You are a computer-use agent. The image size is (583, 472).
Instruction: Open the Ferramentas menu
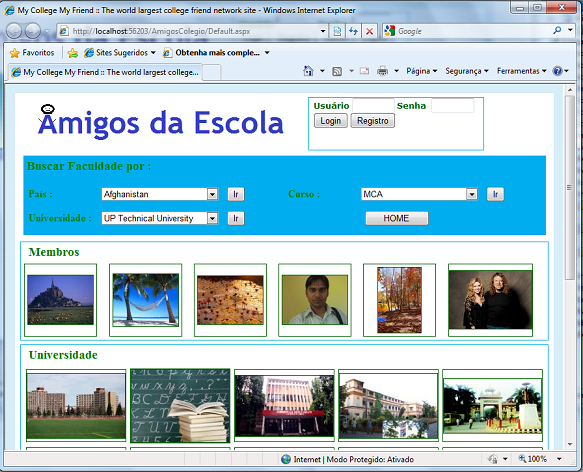[x=521, y=71]
